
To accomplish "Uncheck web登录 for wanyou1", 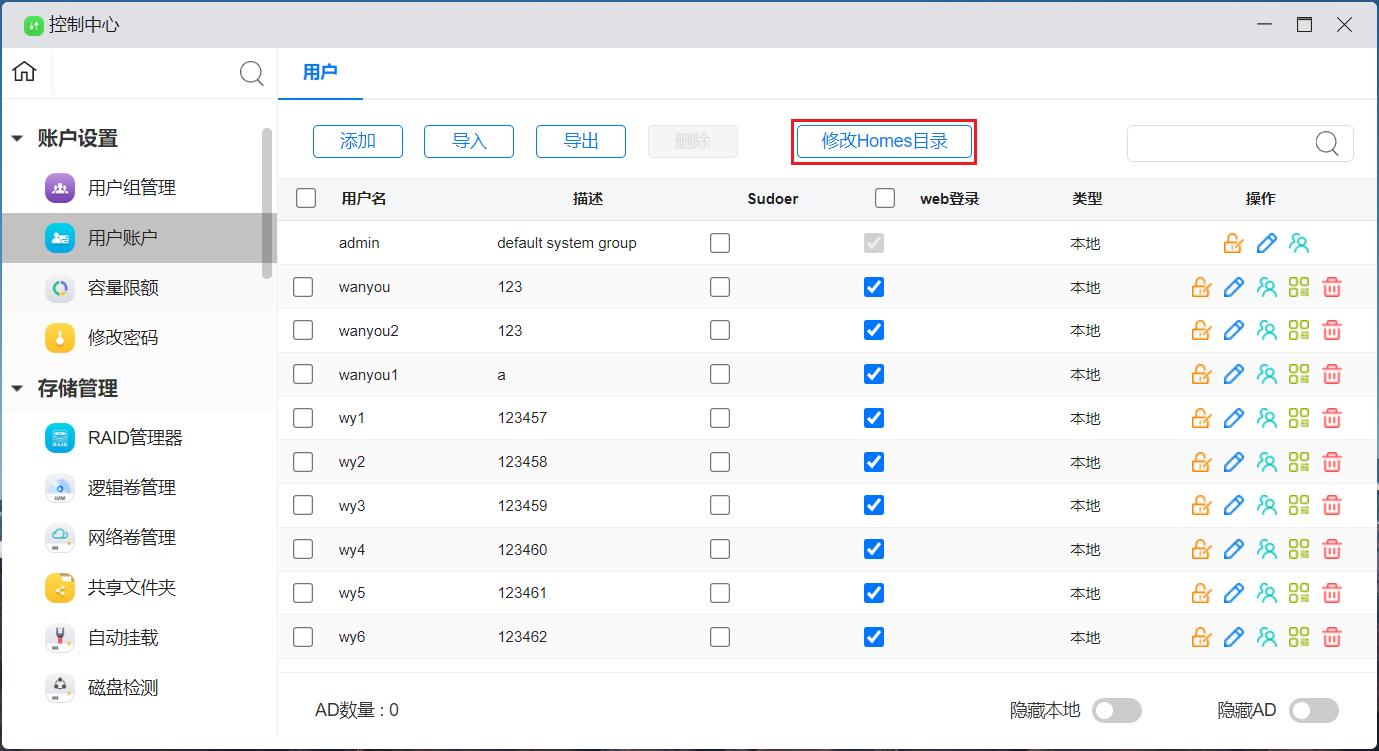I will [874, 374].
